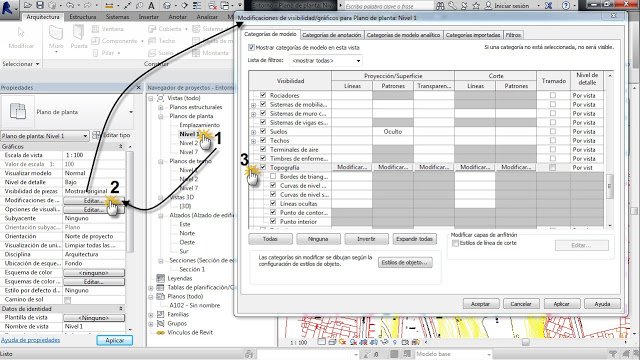Click the Save icon in quick access toolbar
The image size is (640, 360).
tap(40, 5)
